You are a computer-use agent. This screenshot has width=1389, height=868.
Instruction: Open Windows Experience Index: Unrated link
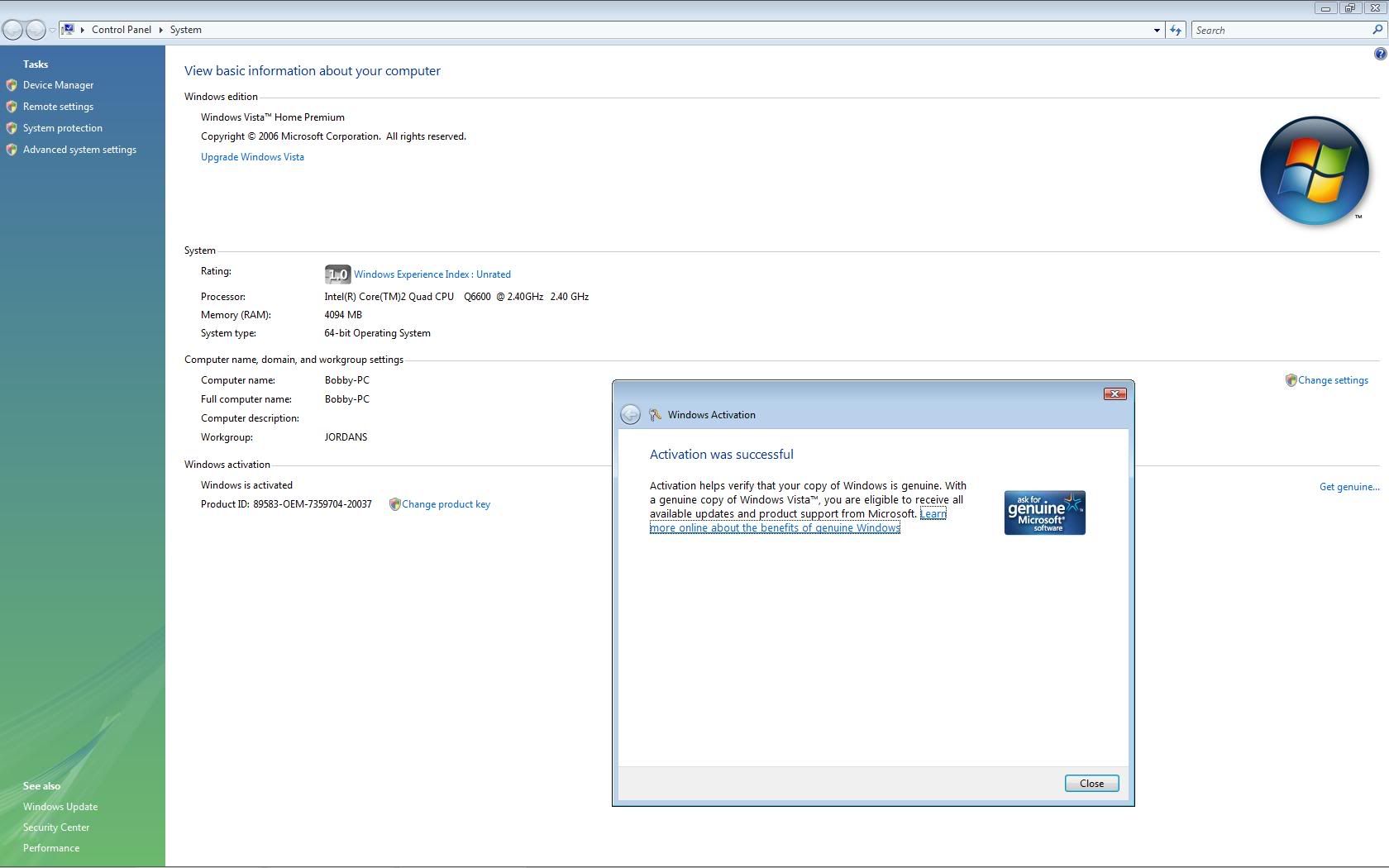pyautogui.click(x=432, y=274)
